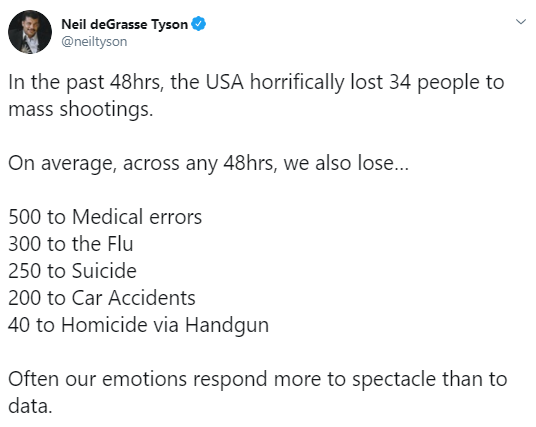Click the word 'emotions' in the tweet
536x427 pixels.
click(x=144, y=379)
